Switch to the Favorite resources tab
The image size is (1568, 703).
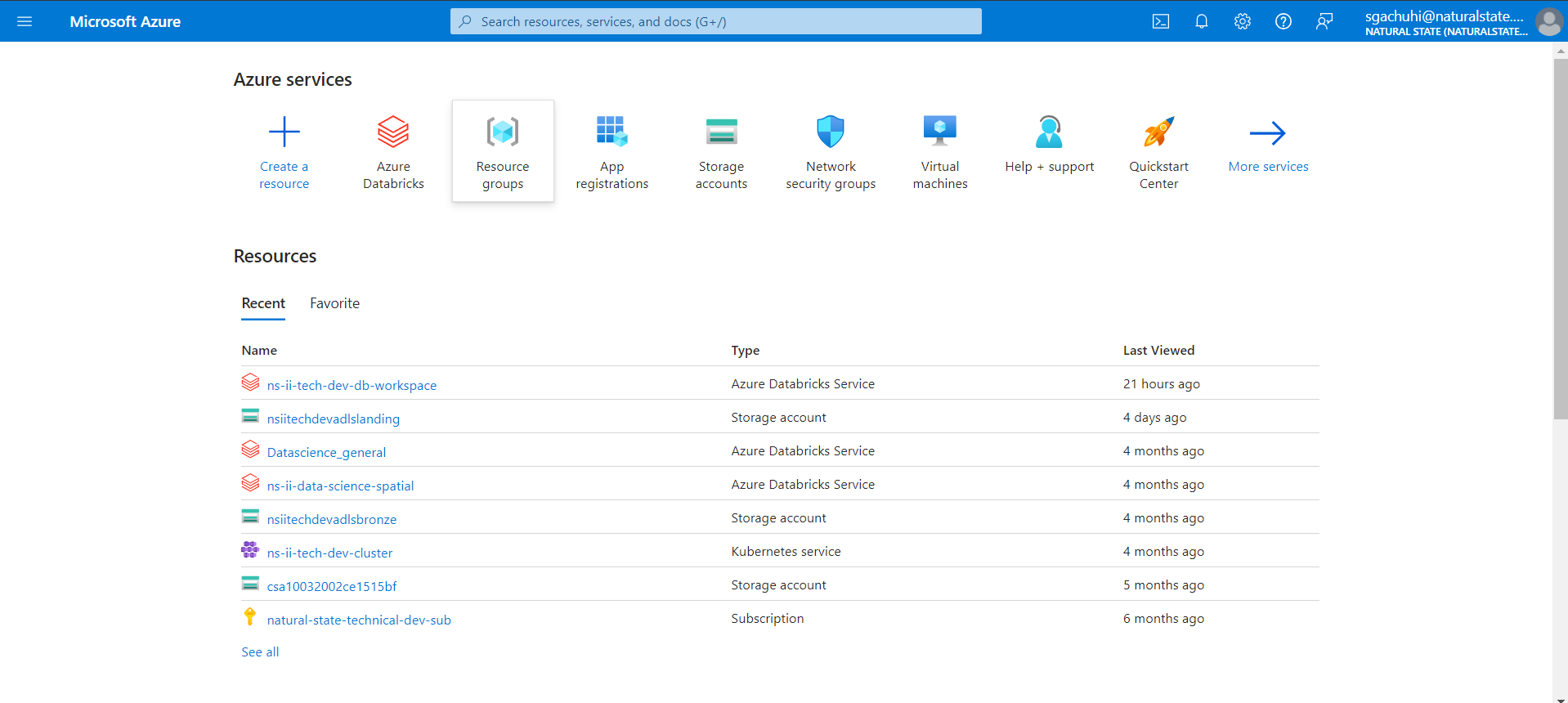tap(334, 303)
